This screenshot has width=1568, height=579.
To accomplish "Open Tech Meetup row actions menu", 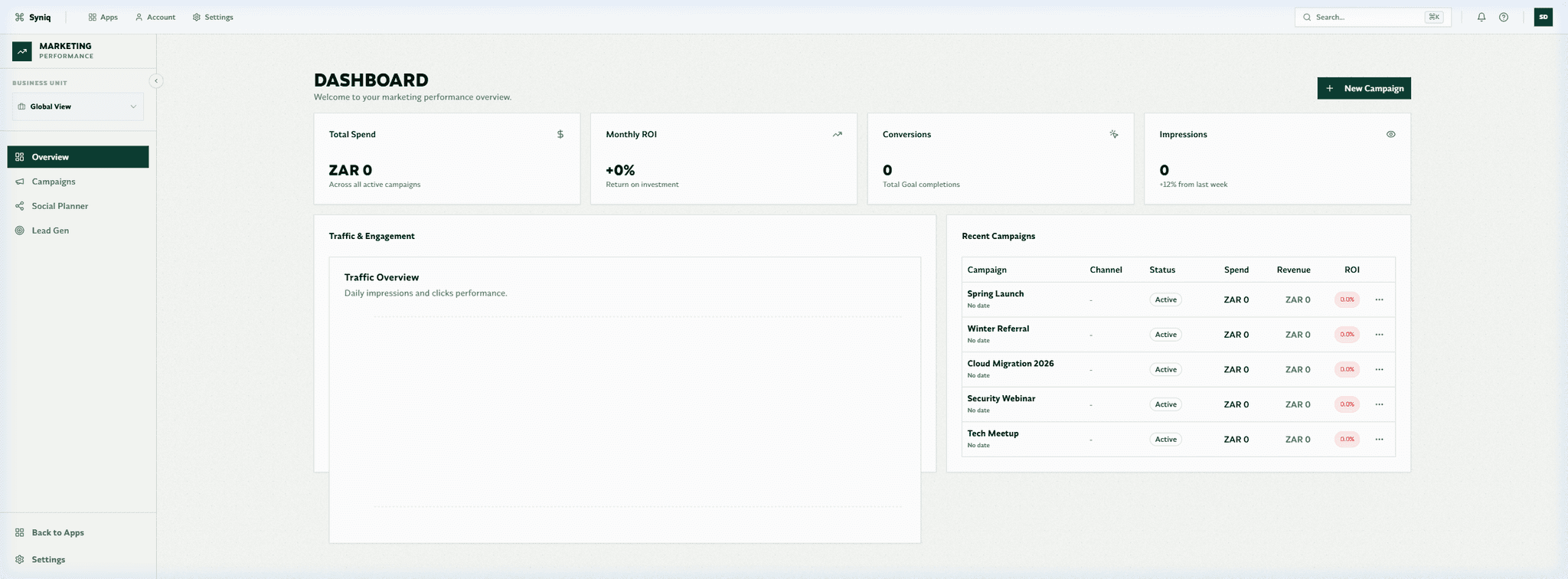I will 1379,440.
